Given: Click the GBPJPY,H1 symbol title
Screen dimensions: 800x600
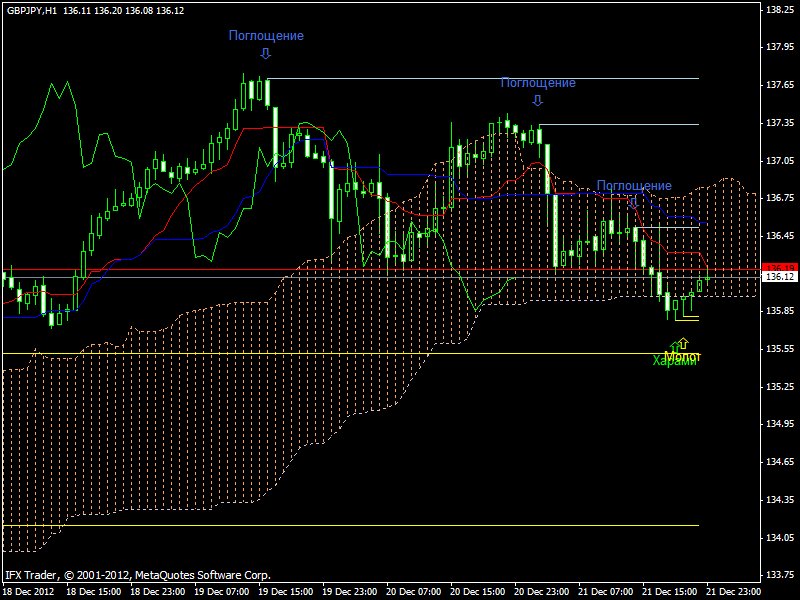Looking at the screenshot, I should click(30, 9).
